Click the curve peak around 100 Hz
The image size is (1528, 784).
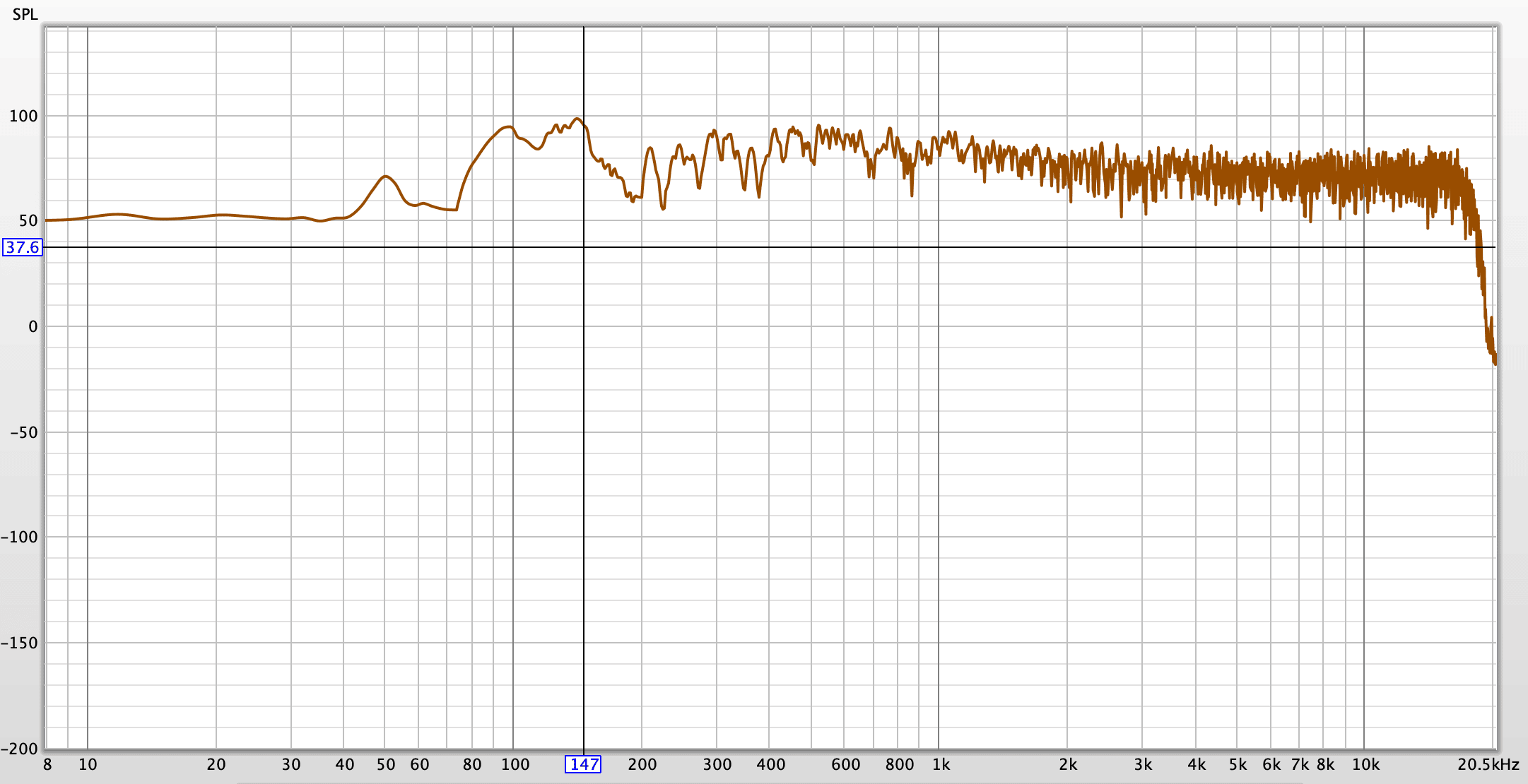tap(507, 127)
